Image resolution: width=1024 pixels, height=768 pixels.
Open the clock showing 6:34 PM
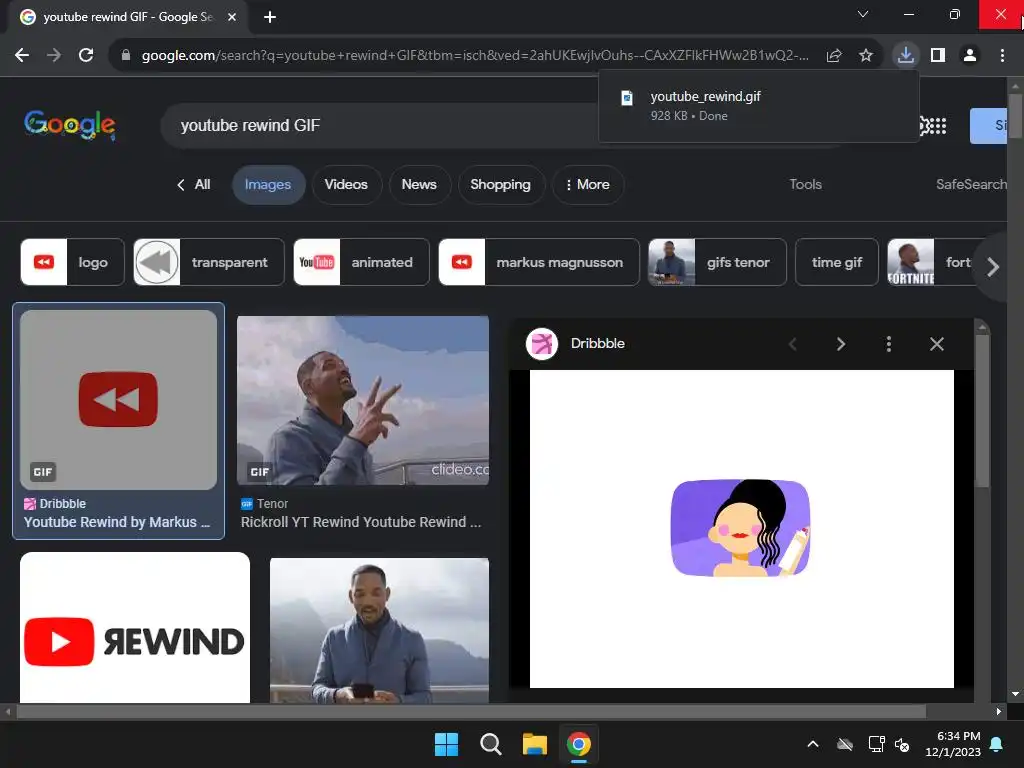(953, 744)
